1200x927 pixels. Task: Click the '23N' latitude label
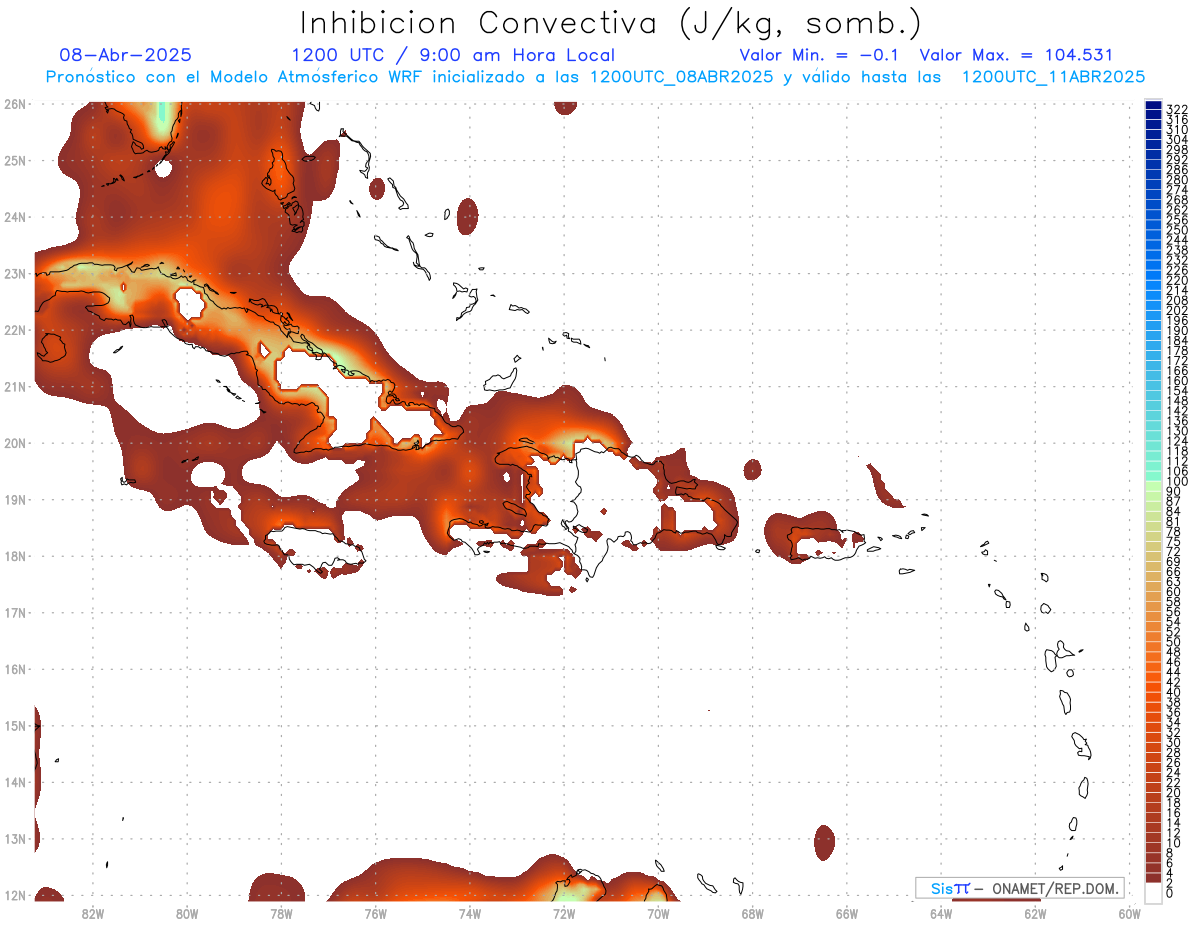click(x=15, y=273)
